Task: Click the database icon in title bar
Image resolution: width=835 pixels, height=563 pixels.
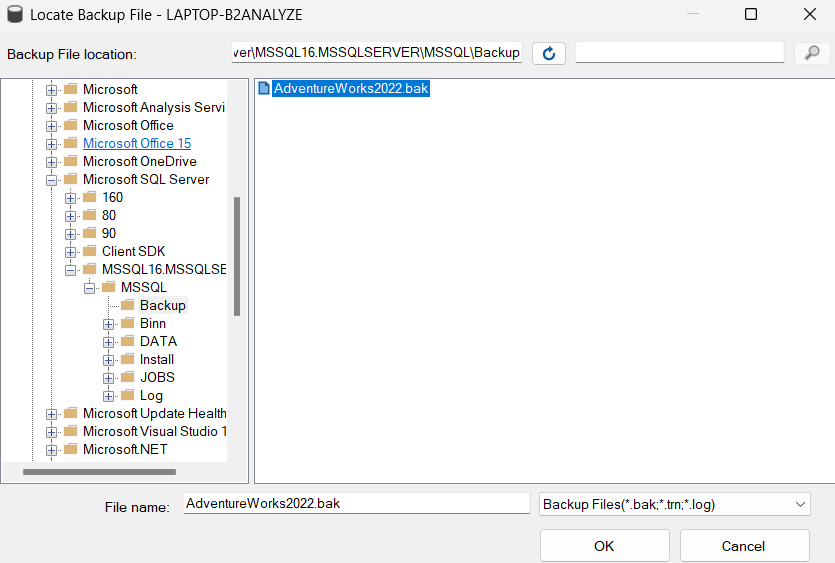Action: [x=15, y=14]
